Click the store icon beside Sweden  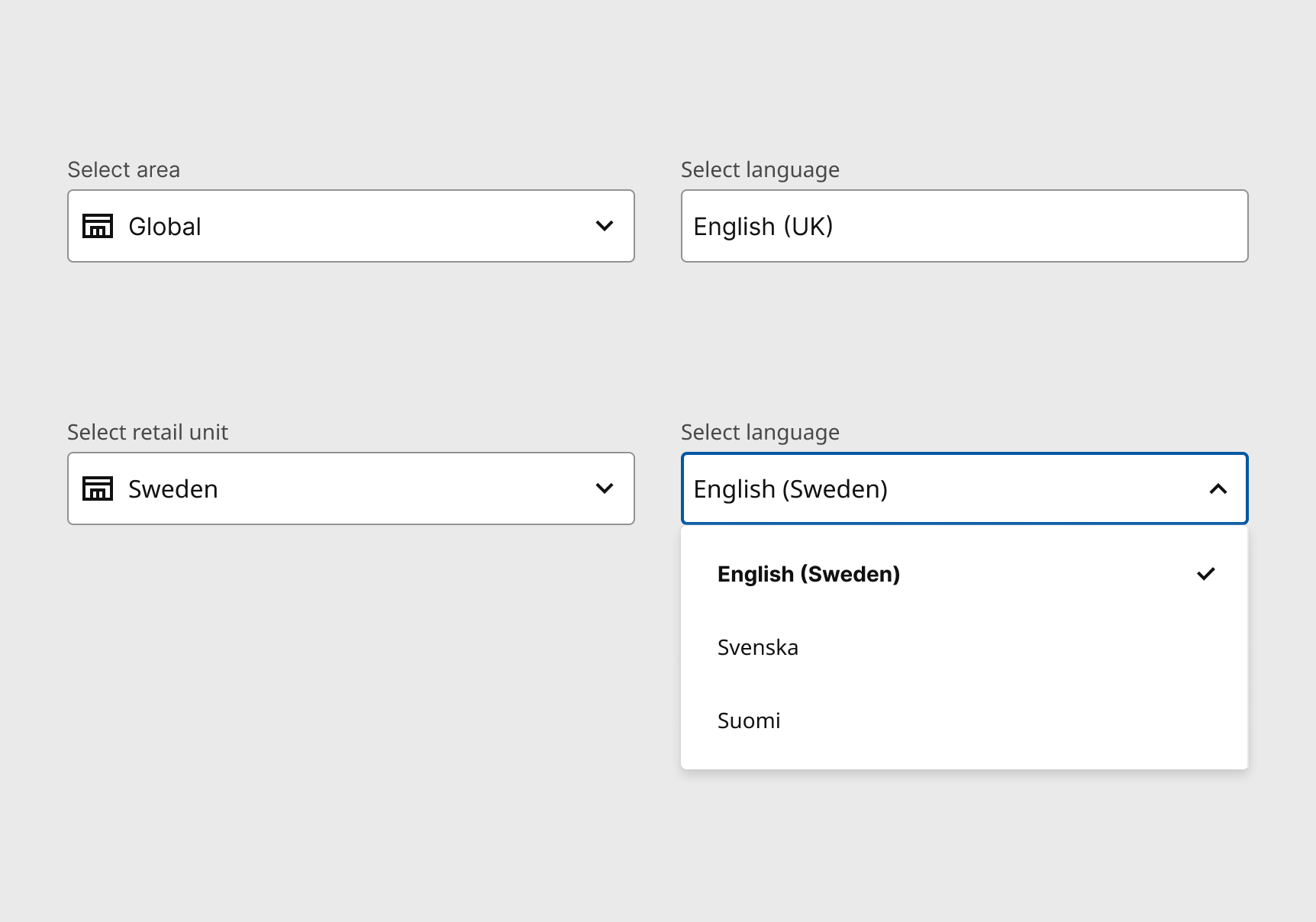pyautogui.click(x=98, y=488)
